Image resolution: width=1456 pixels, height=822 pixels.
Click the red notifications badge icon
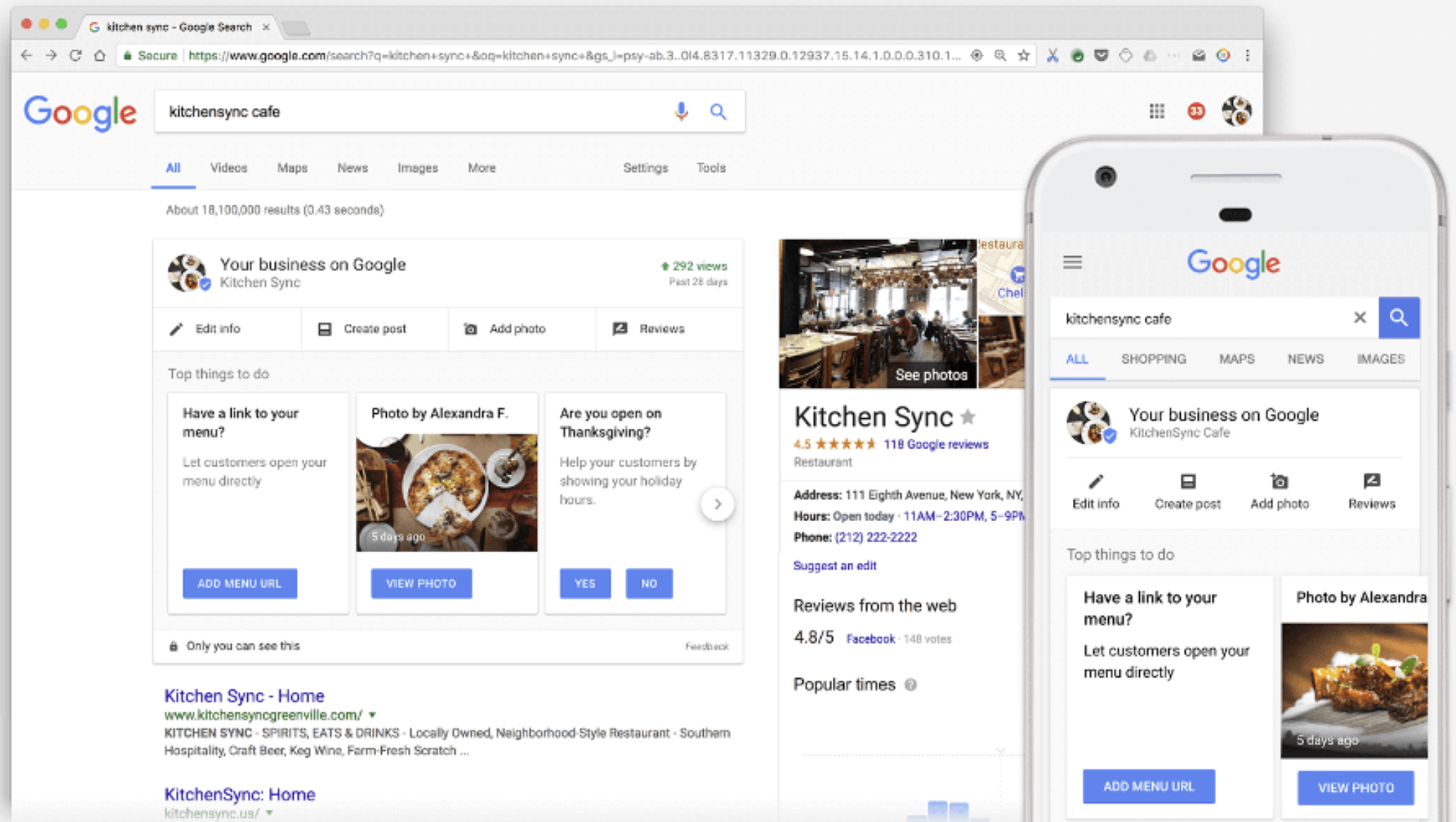[x=1196, y=111]
